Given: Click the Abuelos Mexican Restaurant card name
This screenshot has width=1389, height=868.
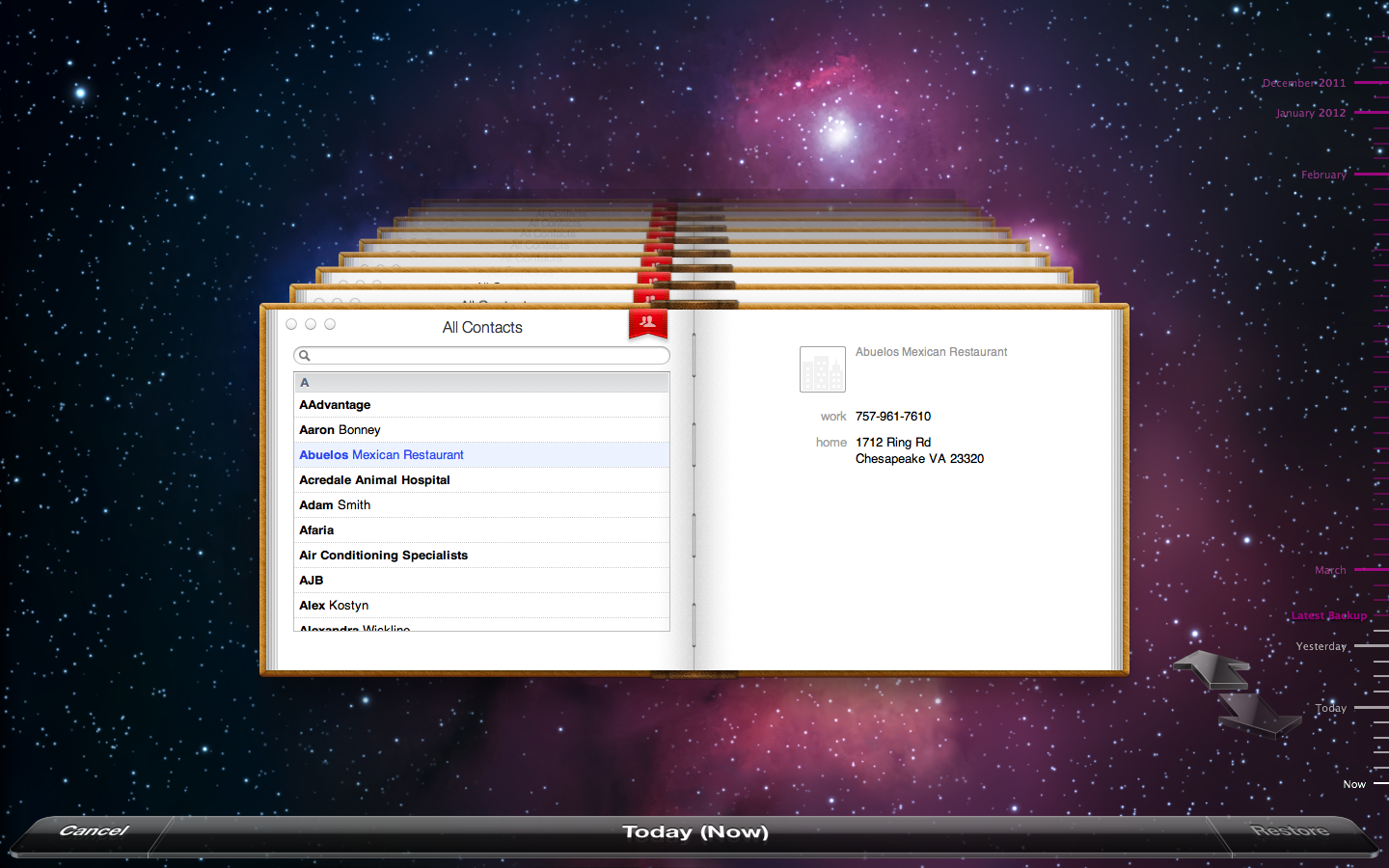Looking at the screenshot, I should [931, 352].
